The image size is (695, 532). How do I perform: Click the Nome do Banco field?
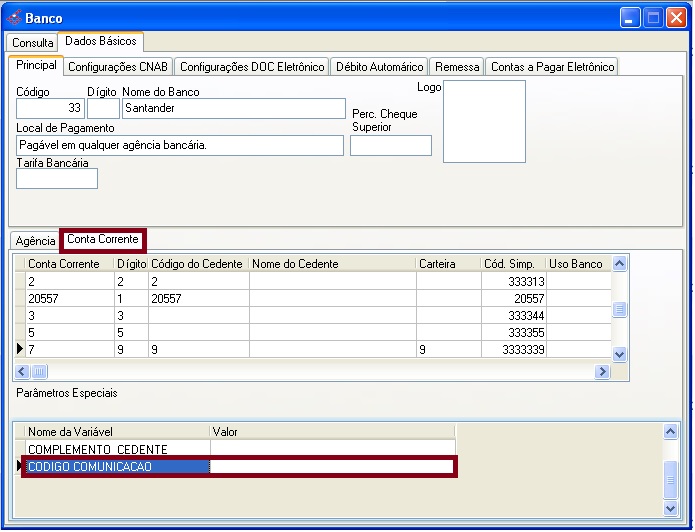click(232, 108)
